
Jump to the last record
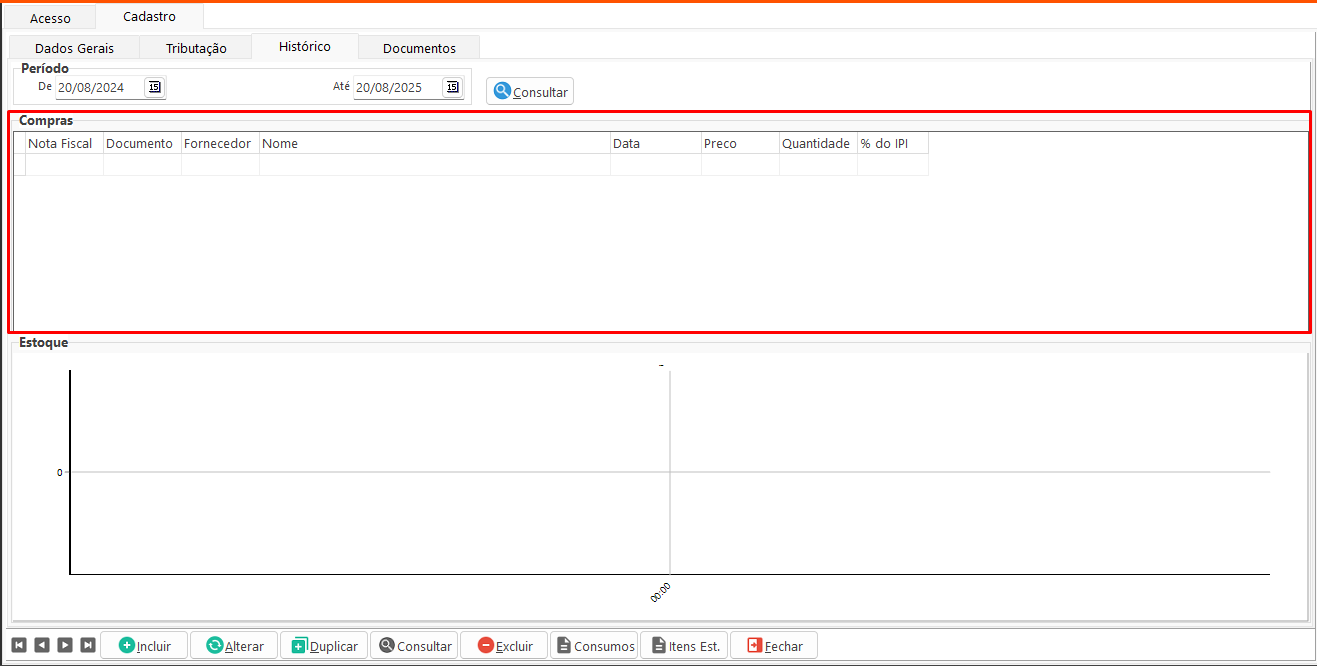click(x=88, y=645)
